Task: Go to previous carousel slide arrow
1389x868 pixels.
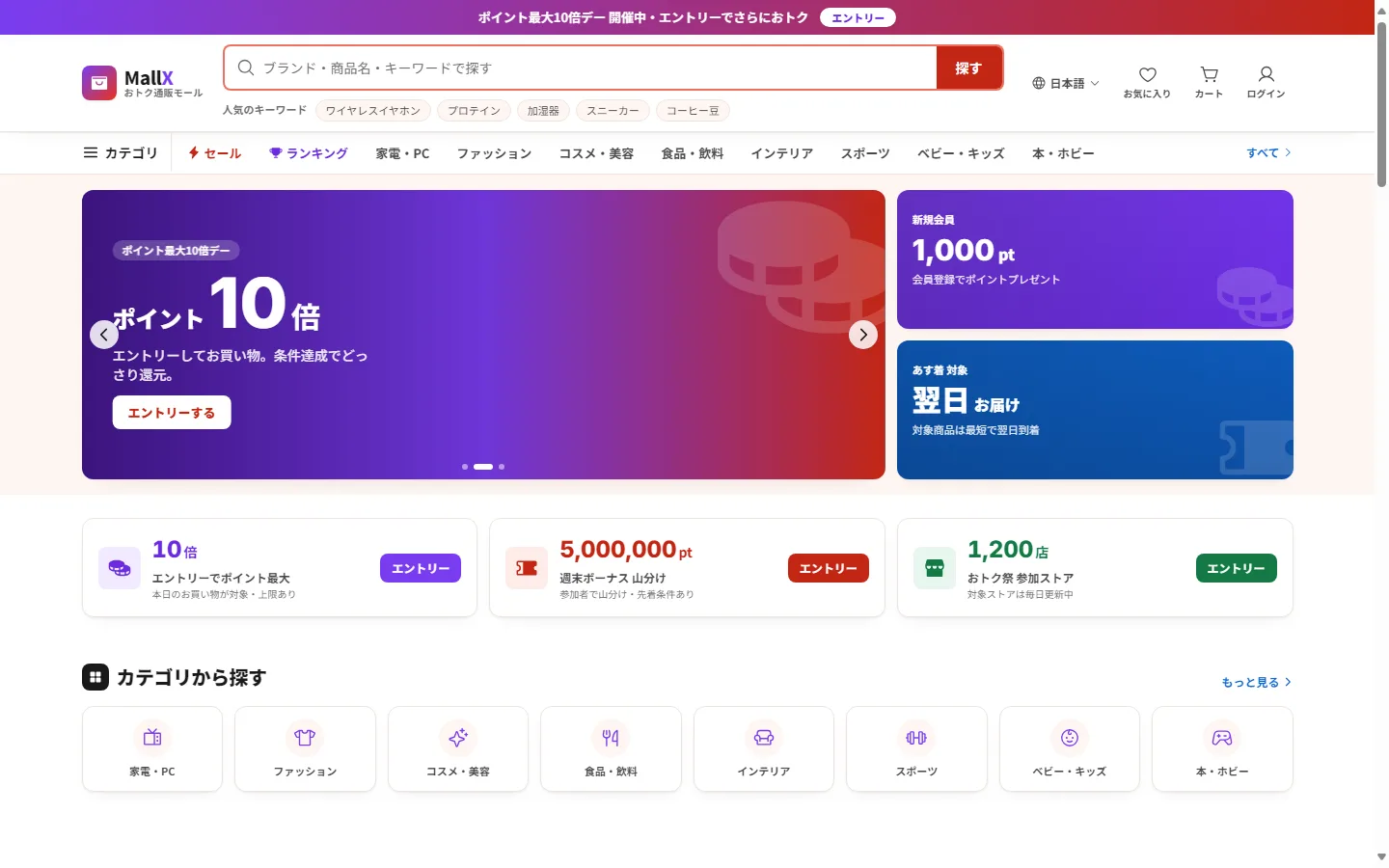Action: tap(104, 335)
